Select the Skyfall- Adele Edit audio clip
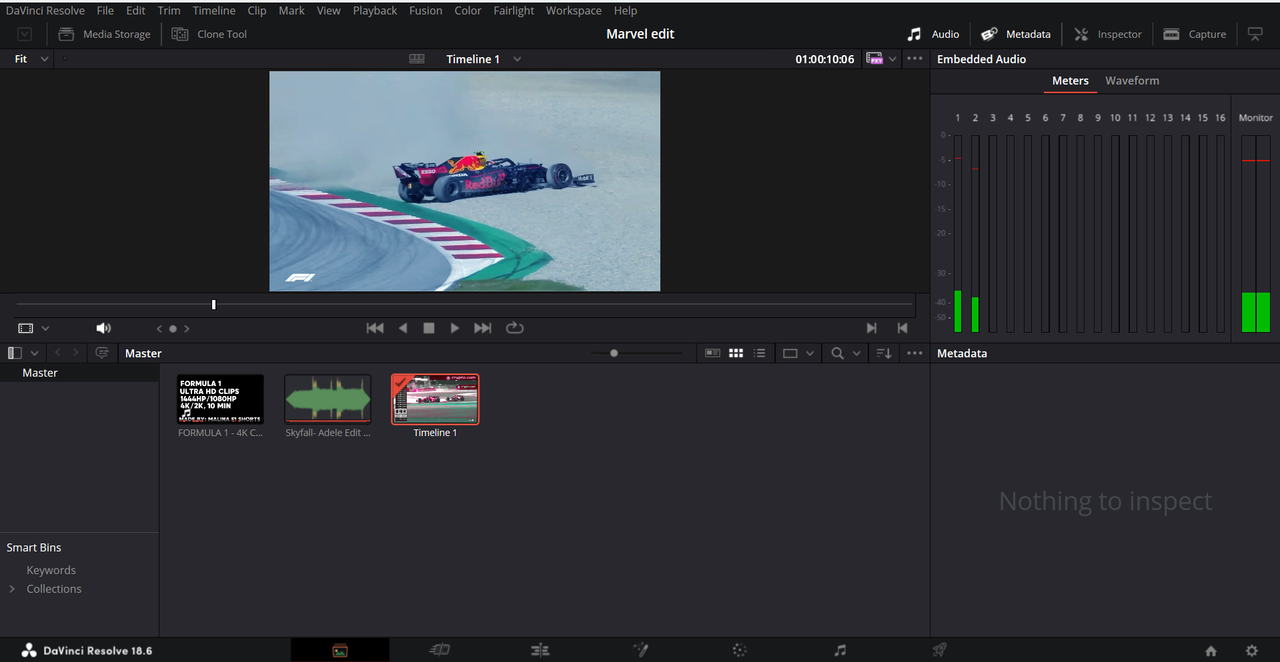 click(328, 399)
